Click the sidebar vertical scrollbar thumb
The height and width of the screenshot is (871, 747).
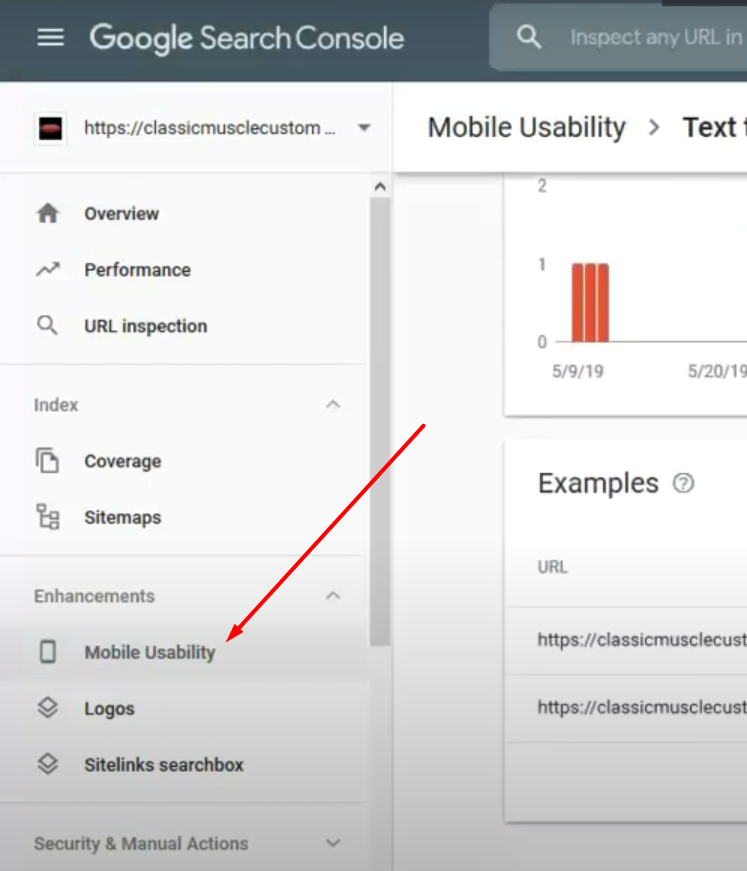coord(380,422)
